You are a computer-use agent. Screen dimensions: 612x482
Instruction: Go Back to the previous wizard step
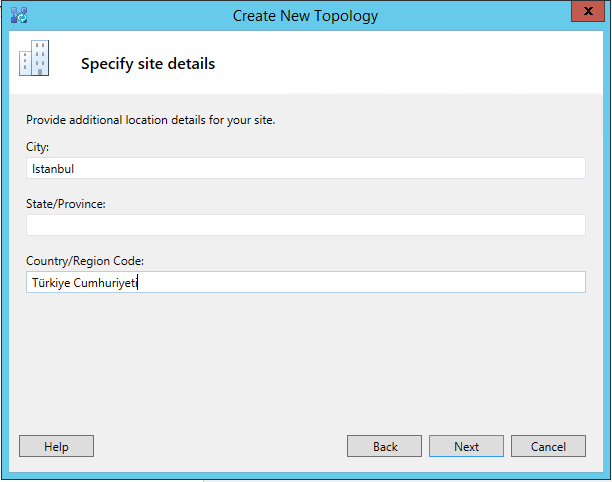(x=384, y=446)
